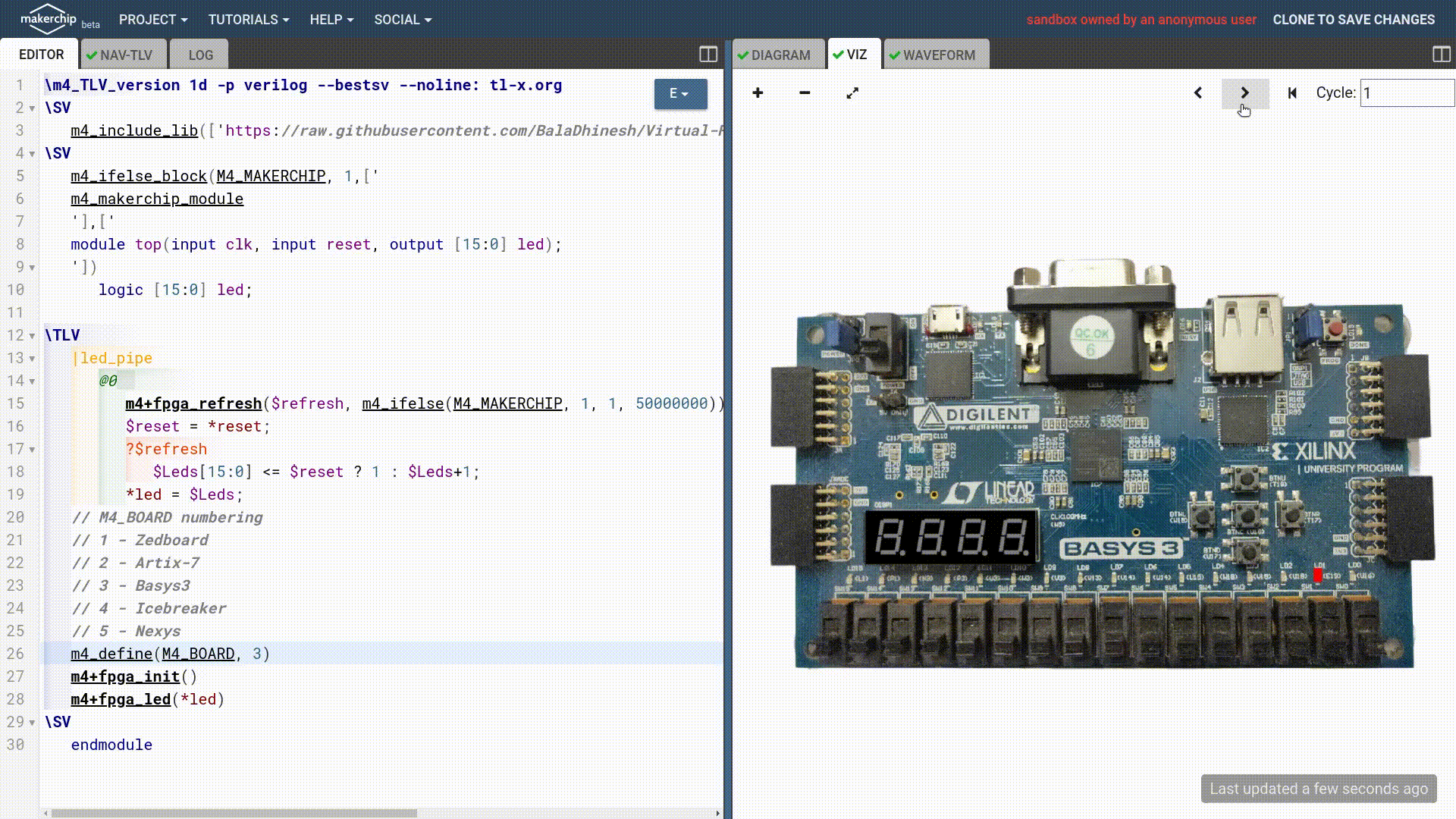Screen dimensions: 1456x819
Task: Click CLONE TO SAVE CHANGES
Action: pyautogui.click(x=1354, y=20)
